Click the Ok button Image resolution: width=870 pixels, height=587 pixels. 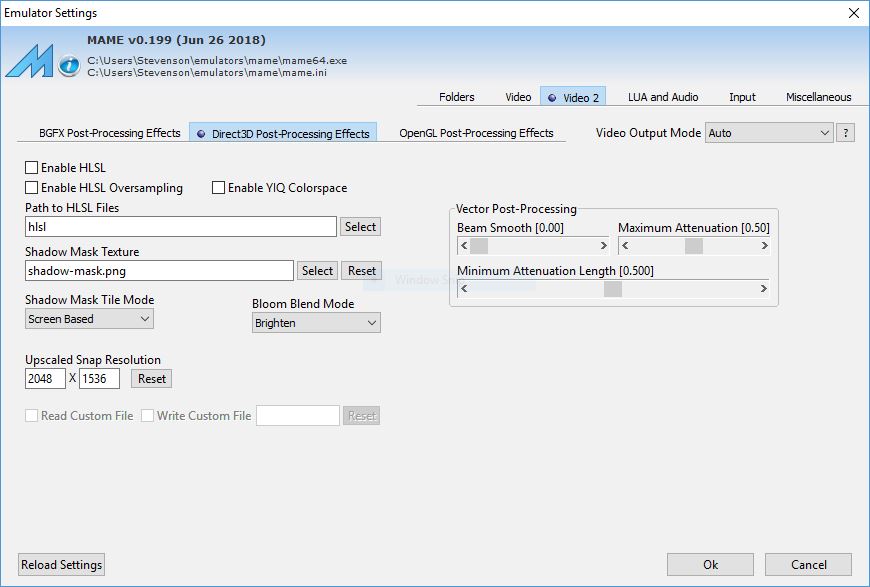[710, 565]
